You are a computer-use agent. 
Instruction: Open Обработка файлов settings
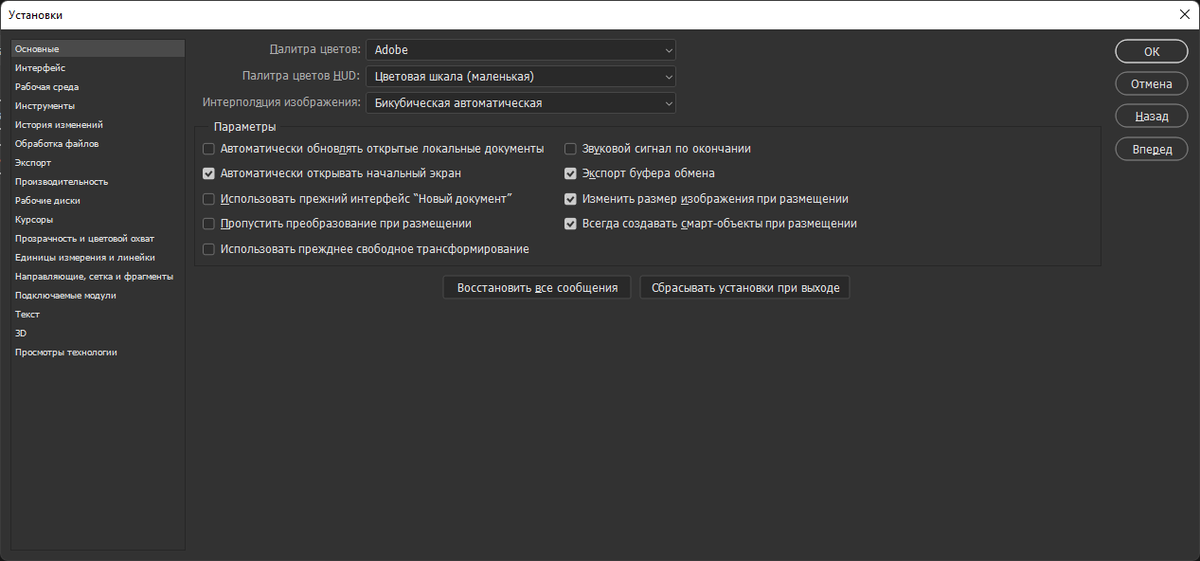click(x=98, y=144)
